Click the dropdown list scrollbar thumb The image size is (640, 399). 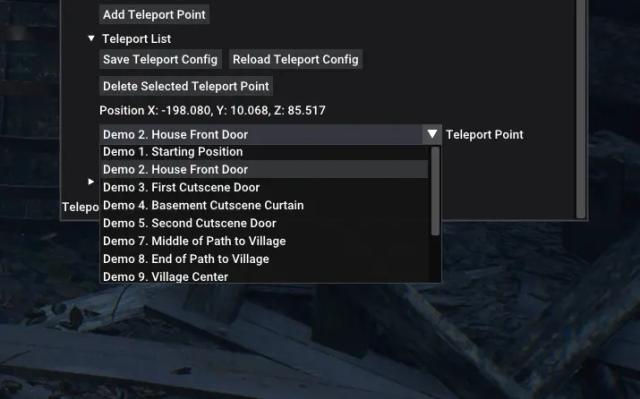(x=435, y=191)
